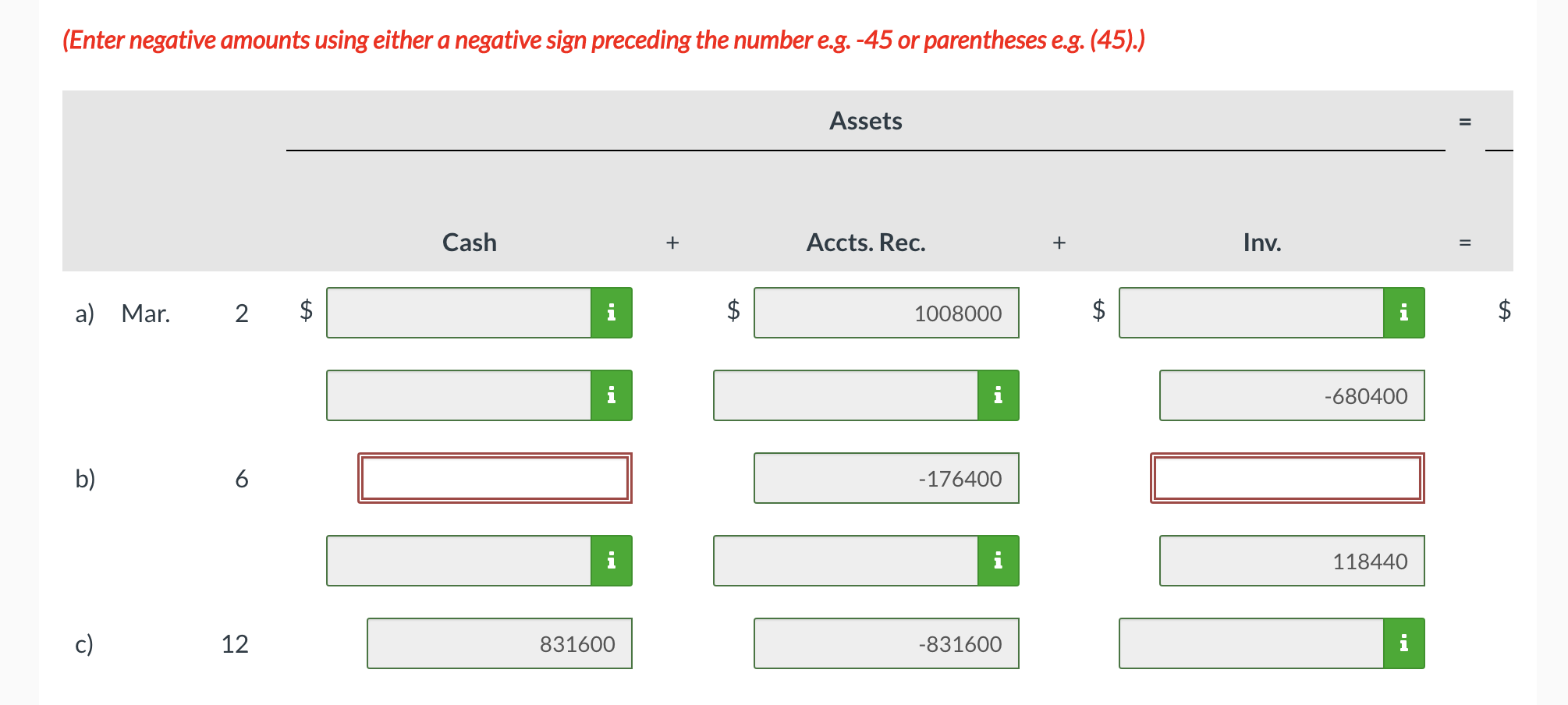Click the Cash field showing 831600 in row c)
The image size is (1568, 705).
coord(498,643)
